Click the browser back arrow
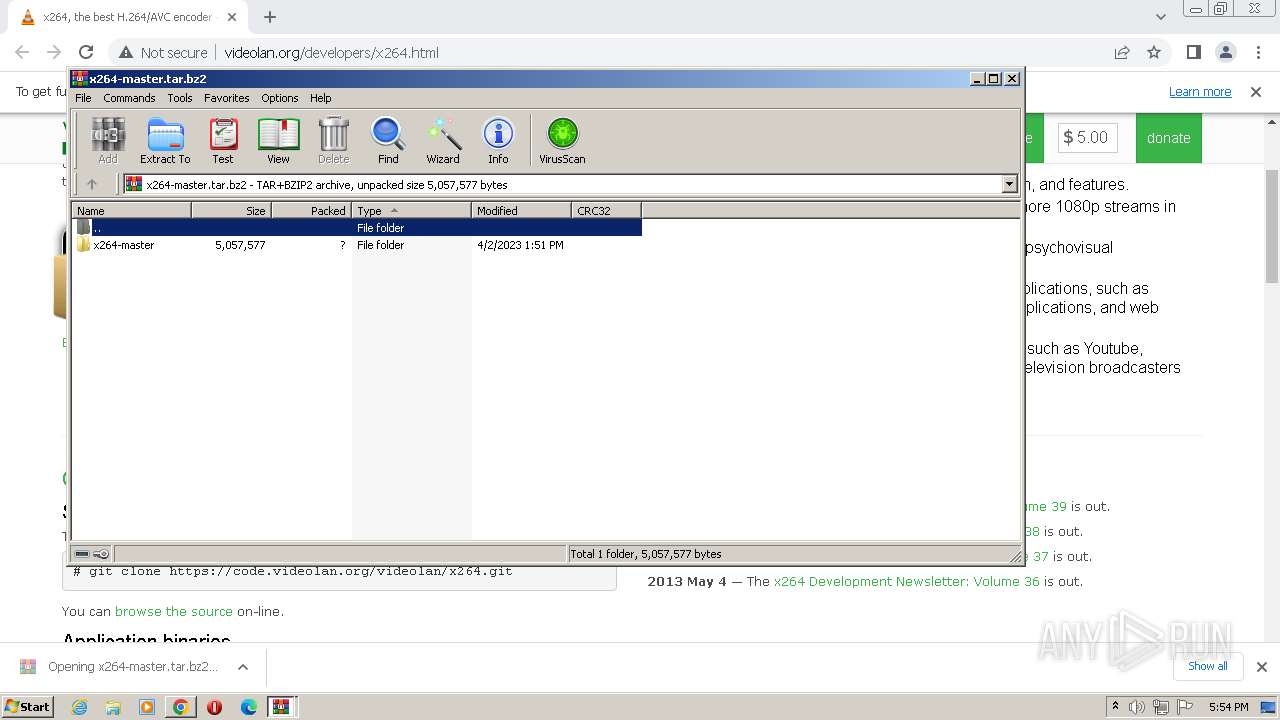The width and height of the screenshot is (1280, 720). (x=22, y=52)
